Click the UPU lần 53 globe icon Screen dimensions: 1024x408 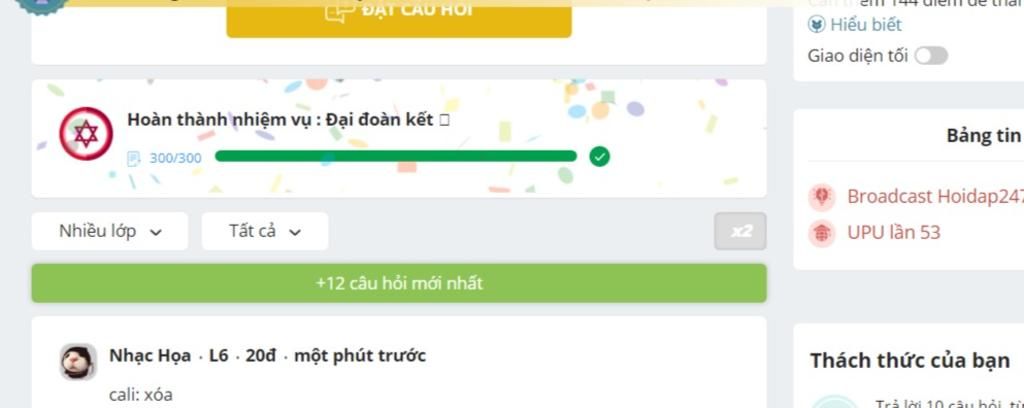click(x=822, y=232)
